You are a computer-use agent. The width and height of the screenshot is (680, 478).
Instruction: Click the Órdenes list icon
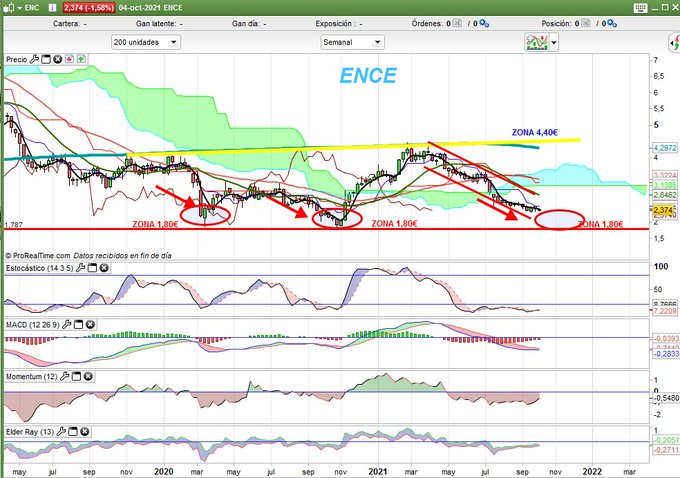point(457,23)
